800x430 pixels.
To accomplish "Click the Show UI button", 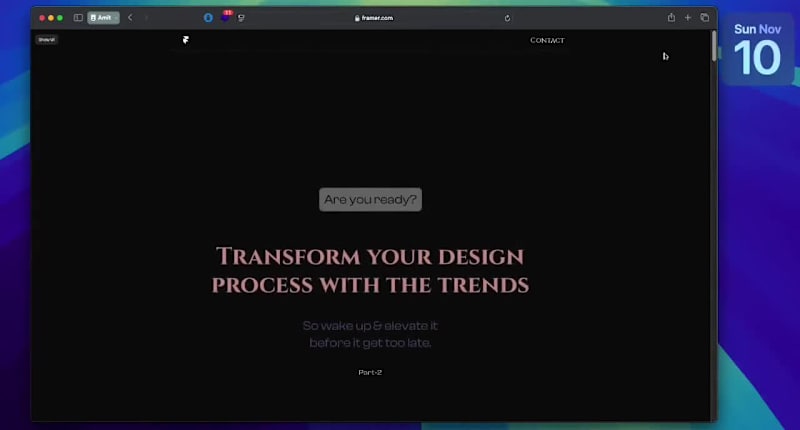I will click(46, 40).
